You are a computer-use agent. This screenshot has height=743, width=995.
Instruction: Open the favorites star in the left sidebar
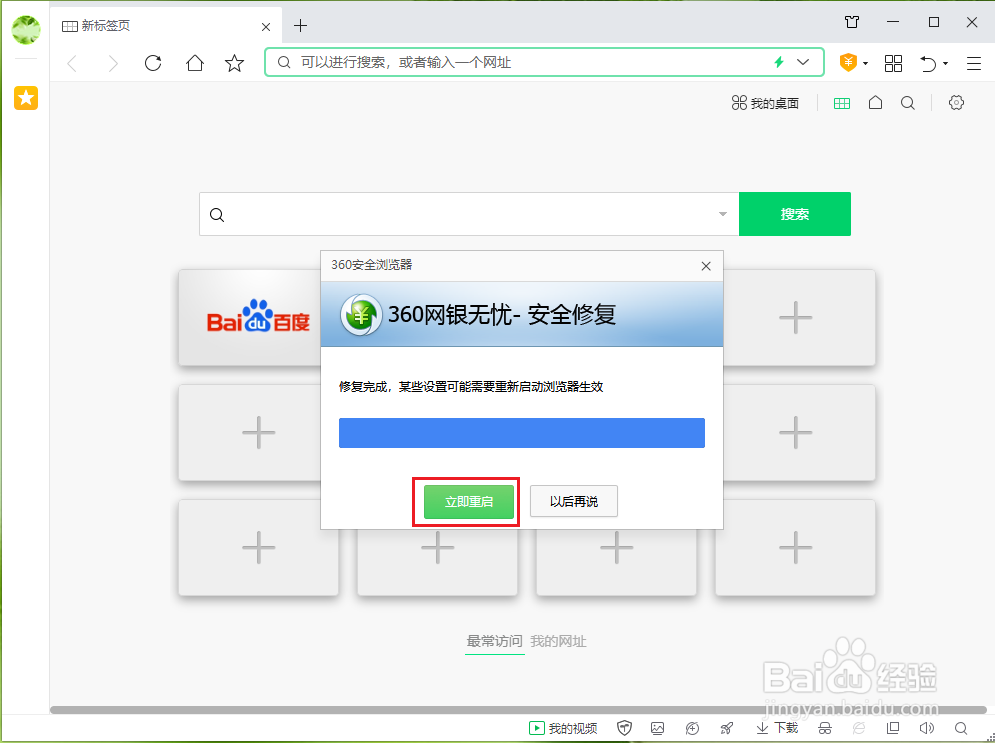[x=26, y=98]
